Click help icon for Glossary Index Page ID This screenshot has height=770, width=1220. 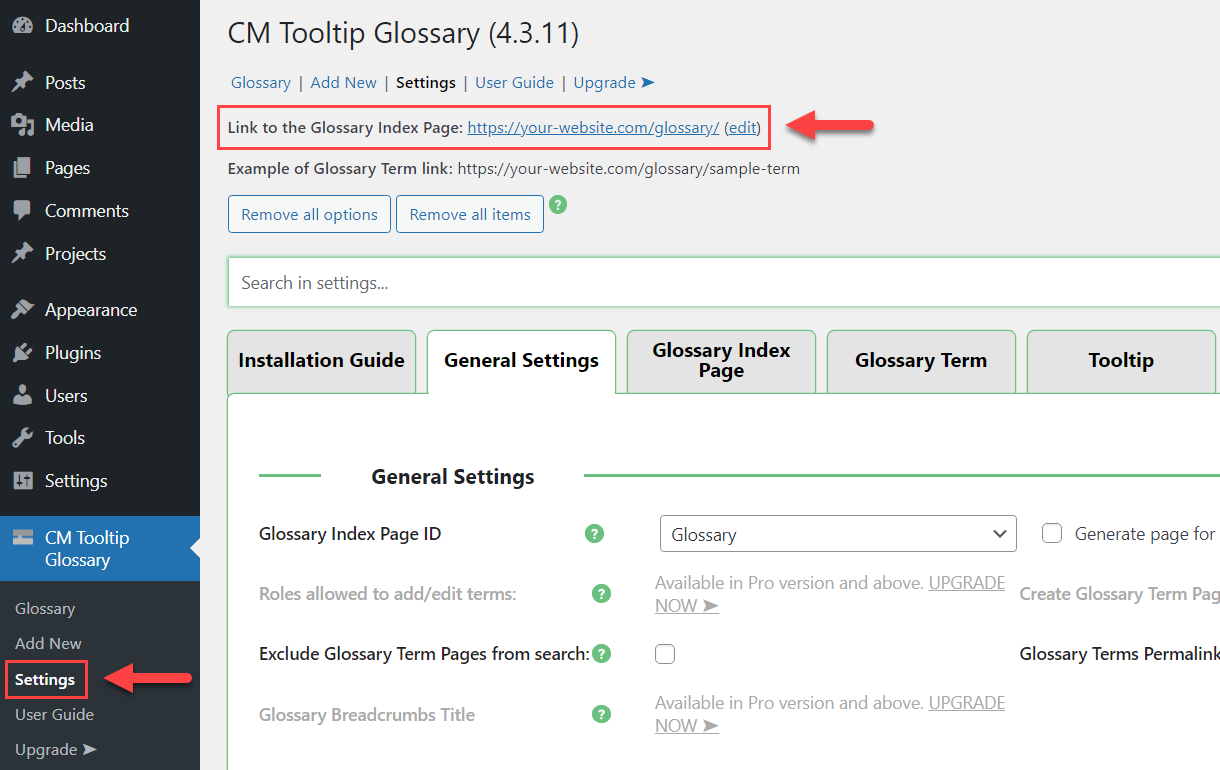click(594, 534)
